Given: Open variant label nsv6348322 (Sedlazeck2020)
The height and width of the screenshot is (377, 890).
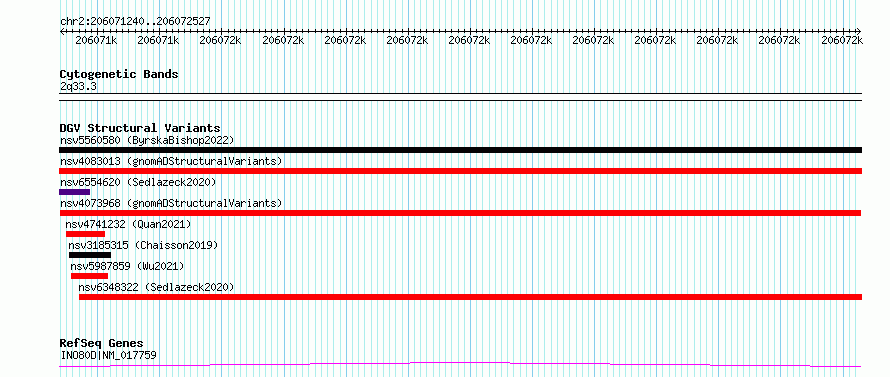Looking at the screenshot, I should click(x=156, y=287).
